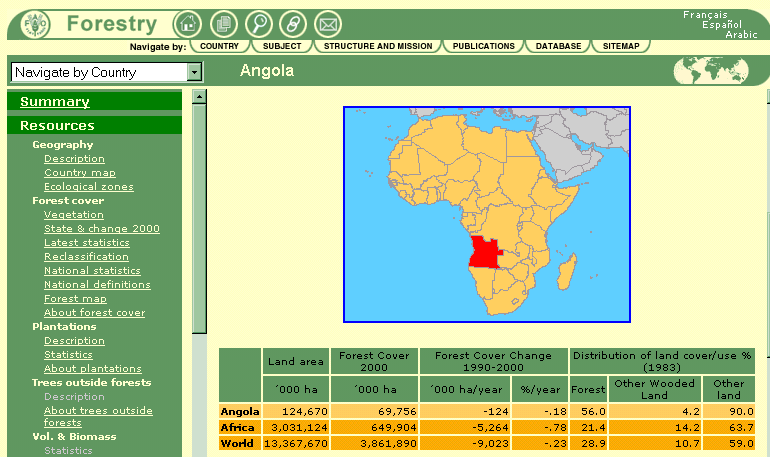Click the chain links icon
The height and width of the screenshot is (457, 770).
click(292, 25)
